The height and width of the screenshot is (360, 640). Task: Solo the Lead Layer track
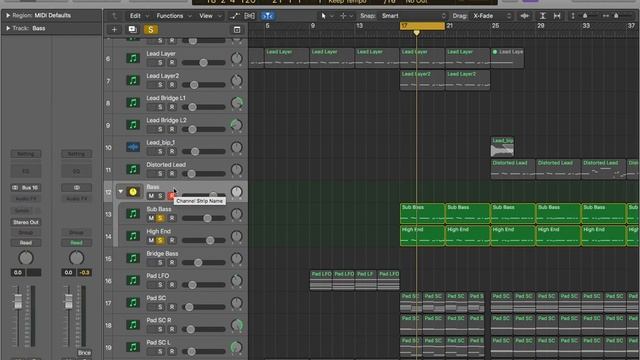click(x=160, y=62)
